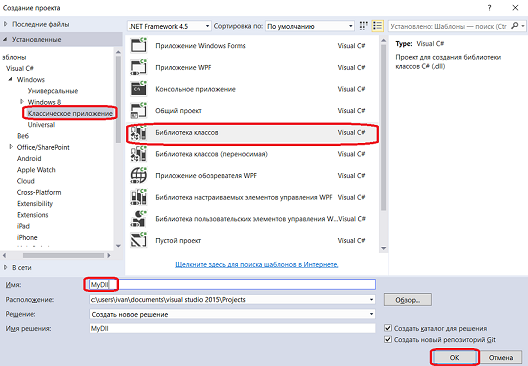Select the Console application template icon

(x=139, y=89)
